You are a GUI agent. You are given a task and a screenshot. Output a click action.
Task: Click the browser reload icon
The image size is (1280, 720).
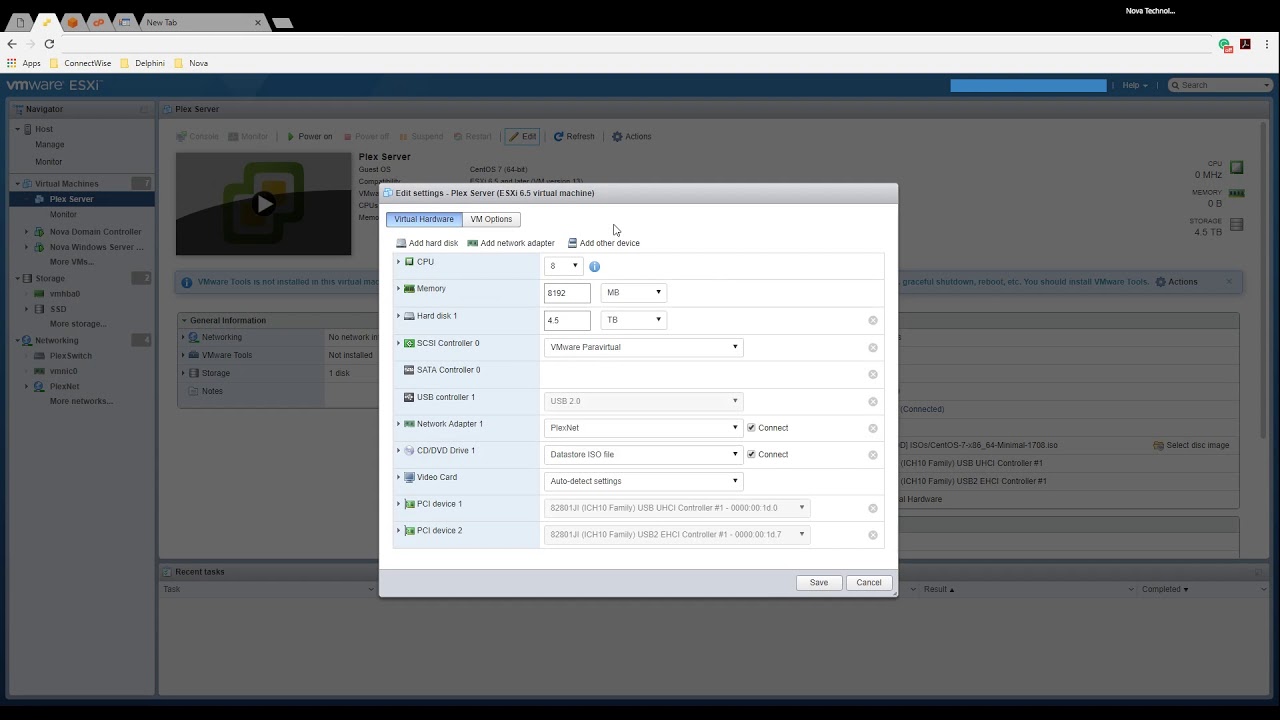(x=49, y=44)
